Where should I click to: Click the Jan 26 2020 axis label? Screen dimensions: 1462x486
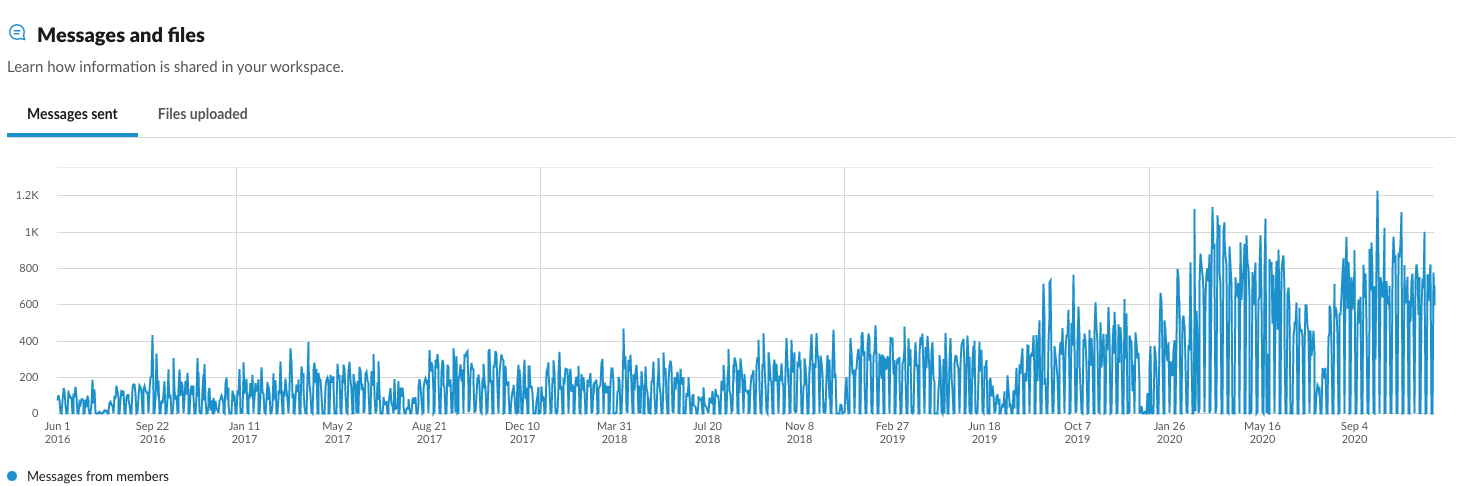tap(1169, 432)
